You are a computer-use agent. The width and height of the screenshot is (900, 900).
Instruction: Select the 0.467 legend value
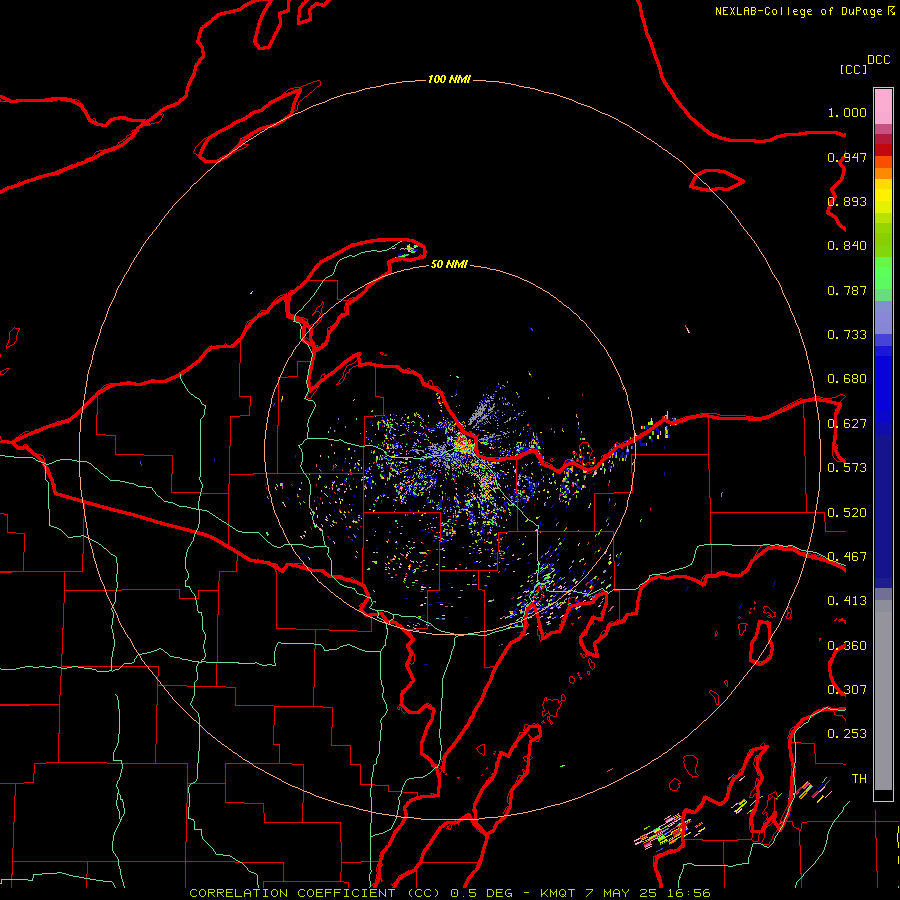pos(847,557)
